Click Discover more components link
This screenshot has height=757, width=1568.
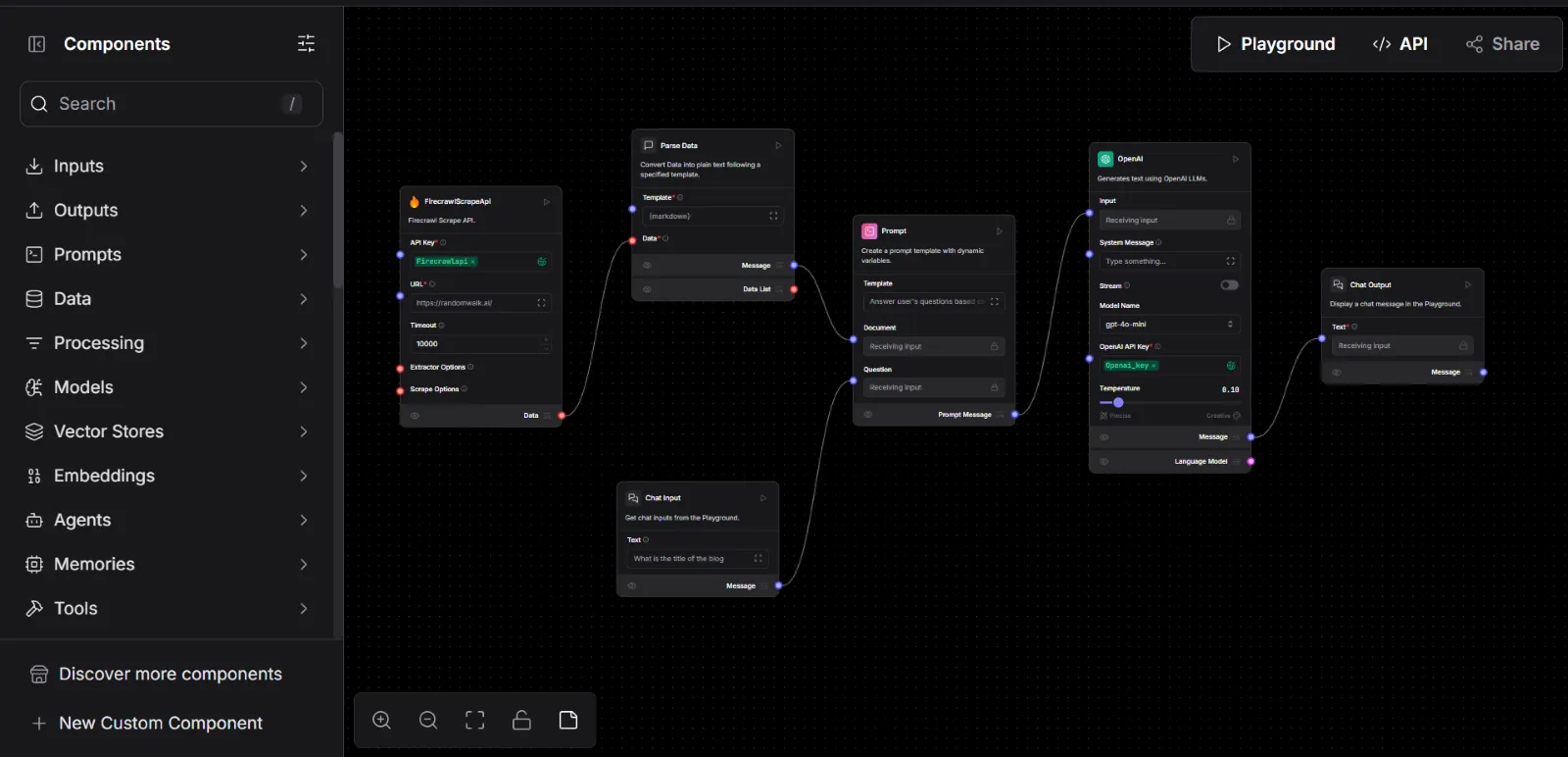170,674
